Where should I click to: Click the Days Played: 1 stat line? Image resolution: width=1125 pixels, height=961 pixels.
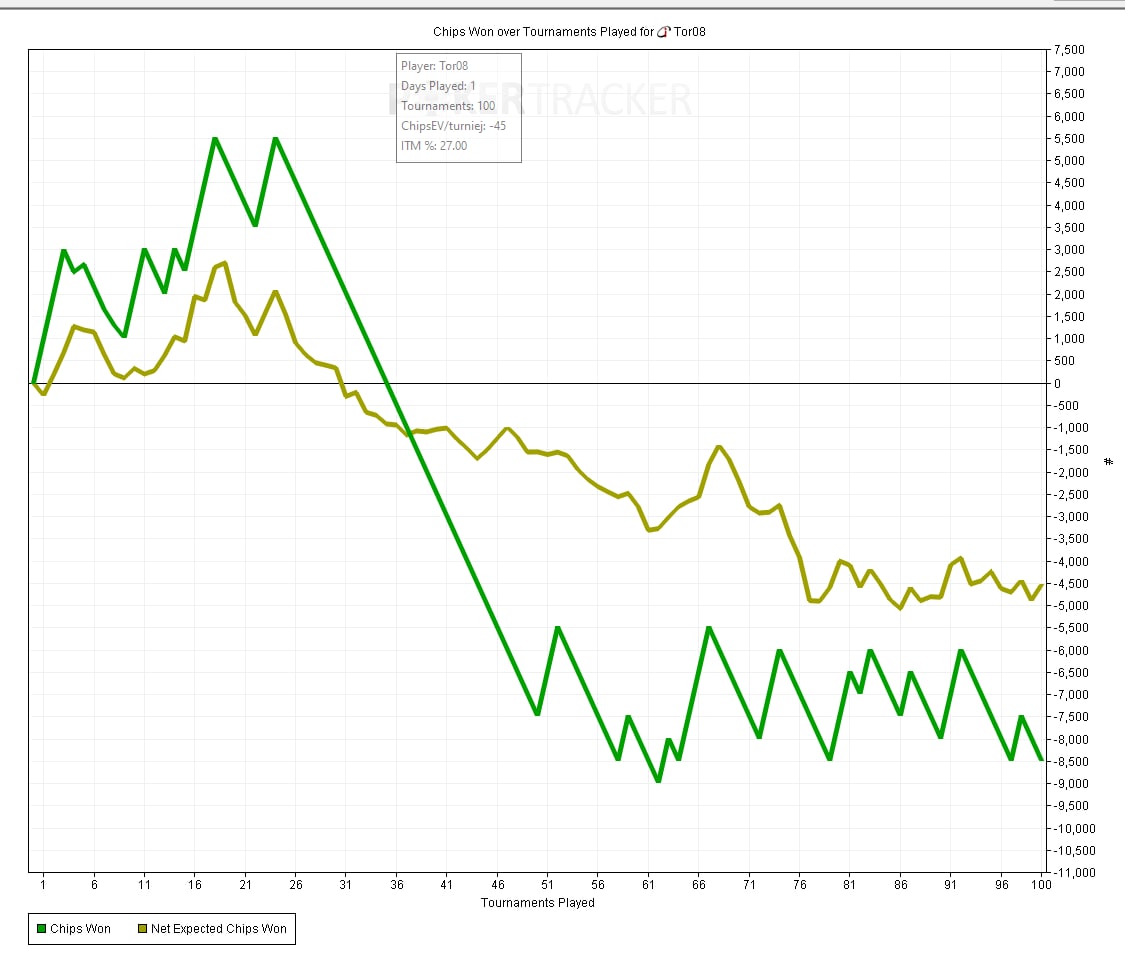coord(438,86)
